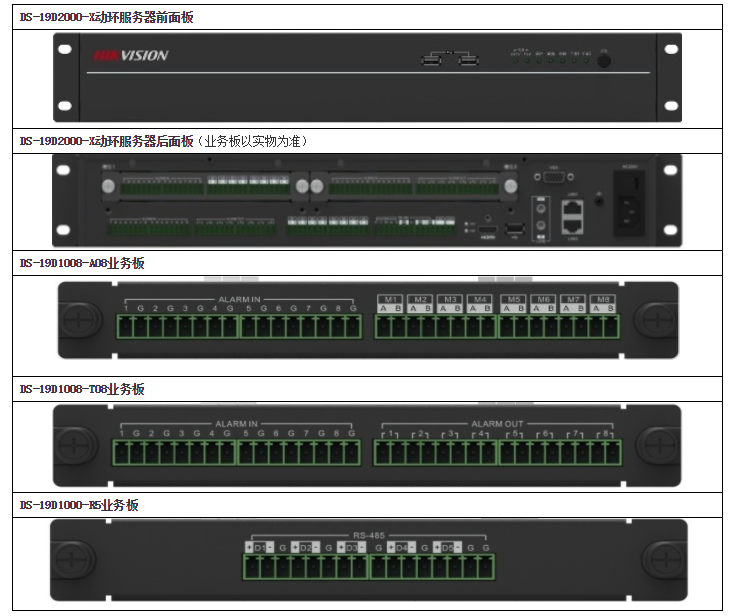Click the ALARM IN label on A08 board
The height and width of the screenshot is (616, 733).
tap(238, 299)
